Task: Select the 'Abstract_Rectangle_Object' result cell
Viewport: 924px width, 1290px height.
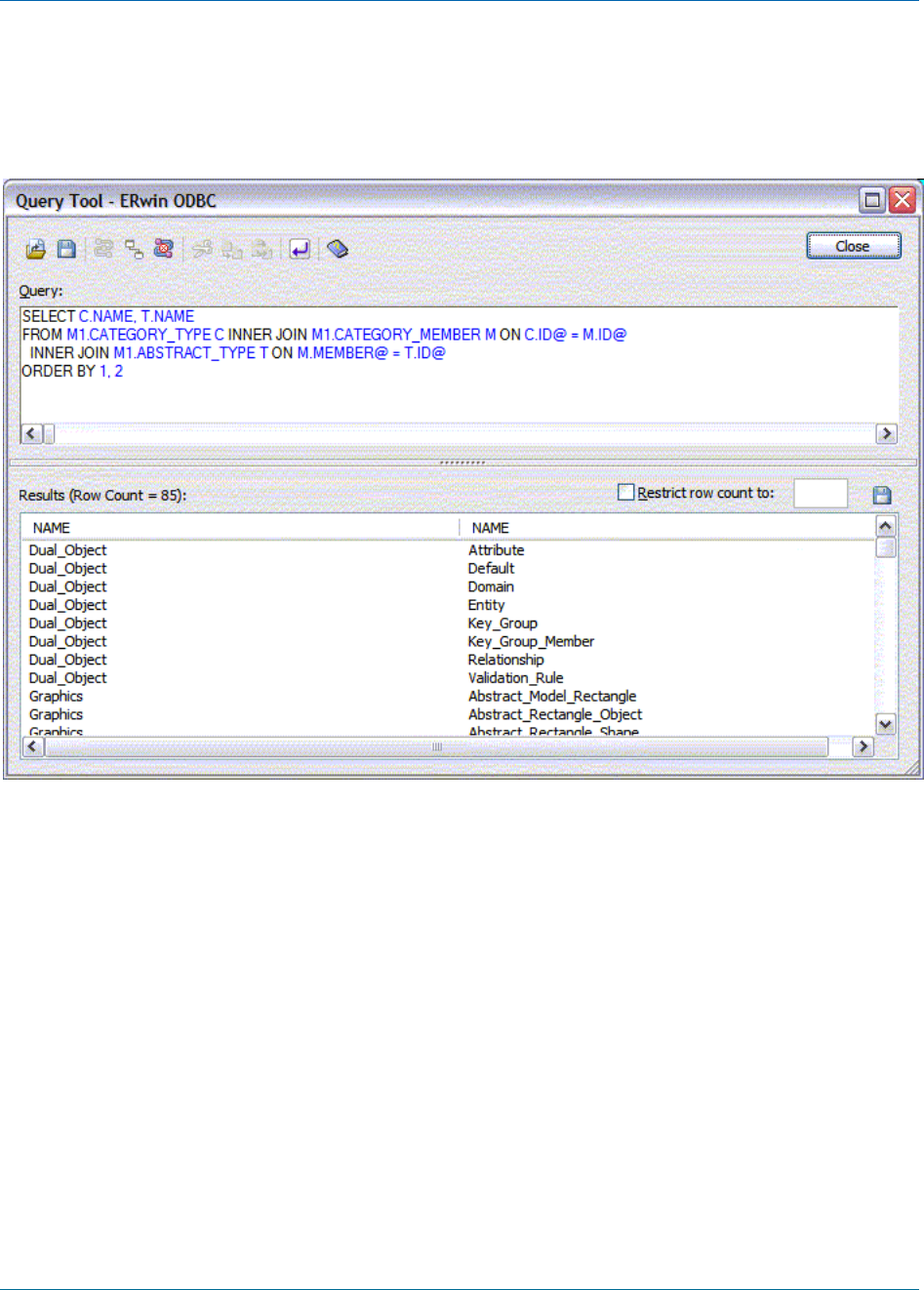Action: [x=555, y=714]
